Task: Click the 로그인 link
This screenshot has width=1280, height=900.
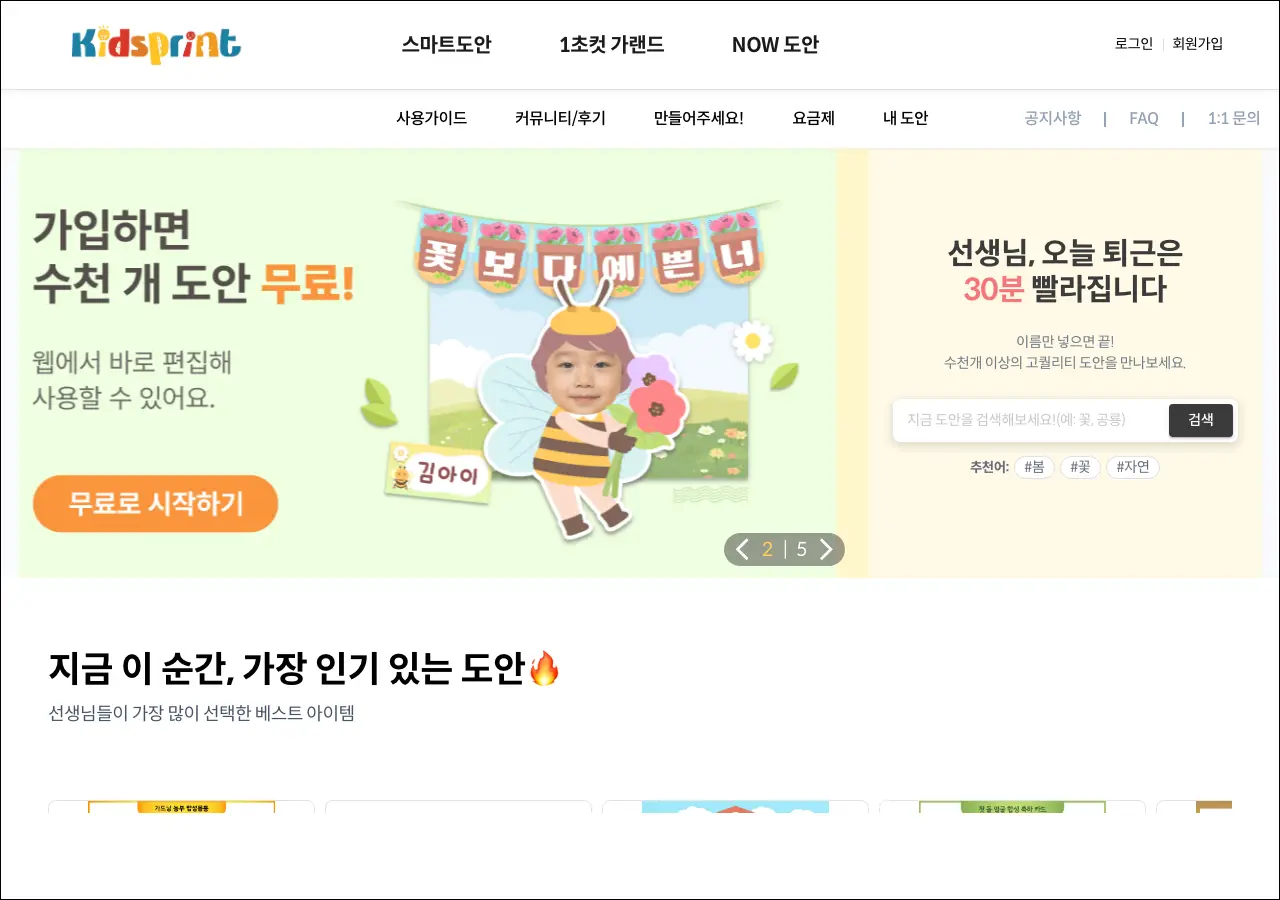Action: (x=1134, y=44)
